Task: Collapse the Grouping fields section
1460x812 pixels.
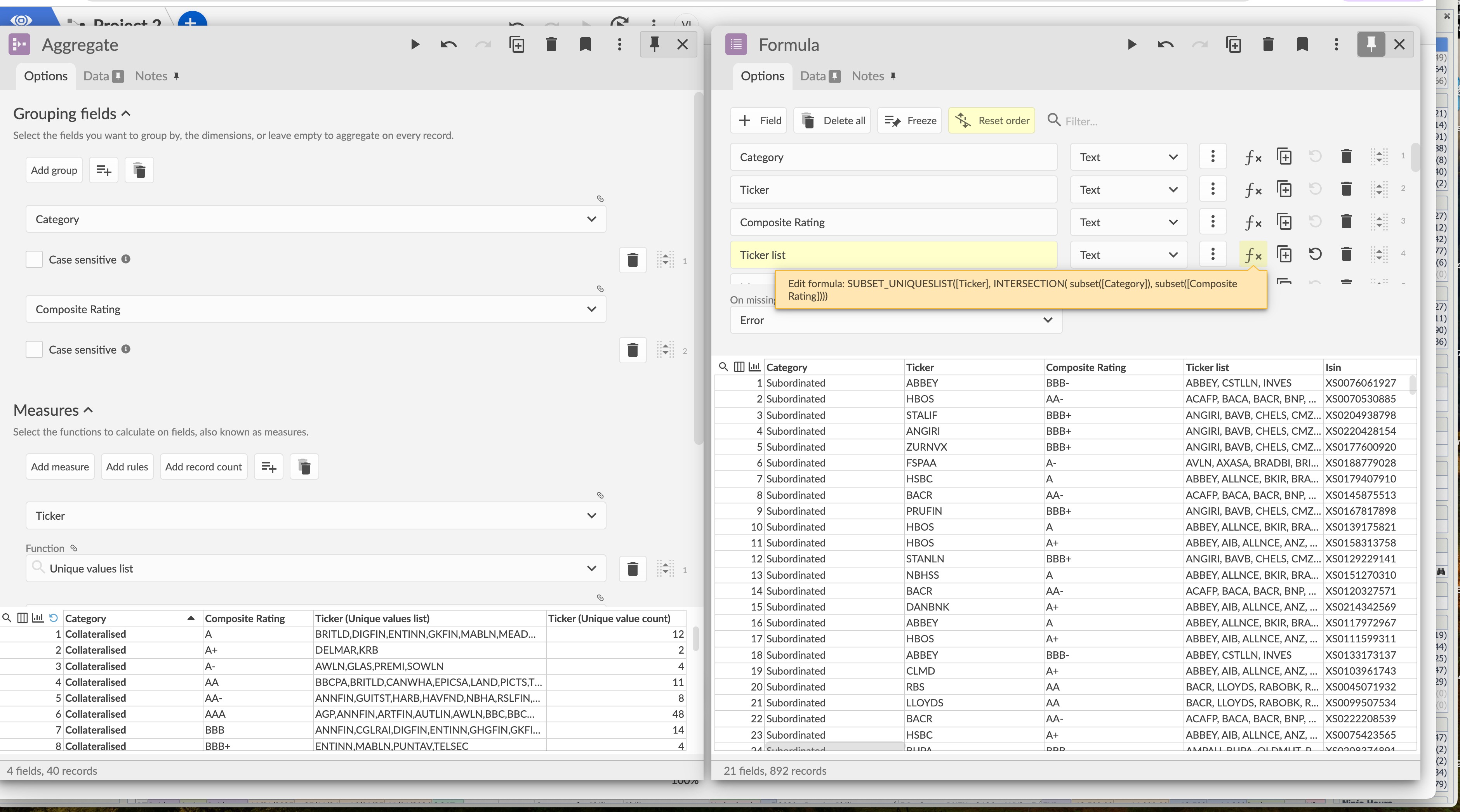Action: point(126,114)
